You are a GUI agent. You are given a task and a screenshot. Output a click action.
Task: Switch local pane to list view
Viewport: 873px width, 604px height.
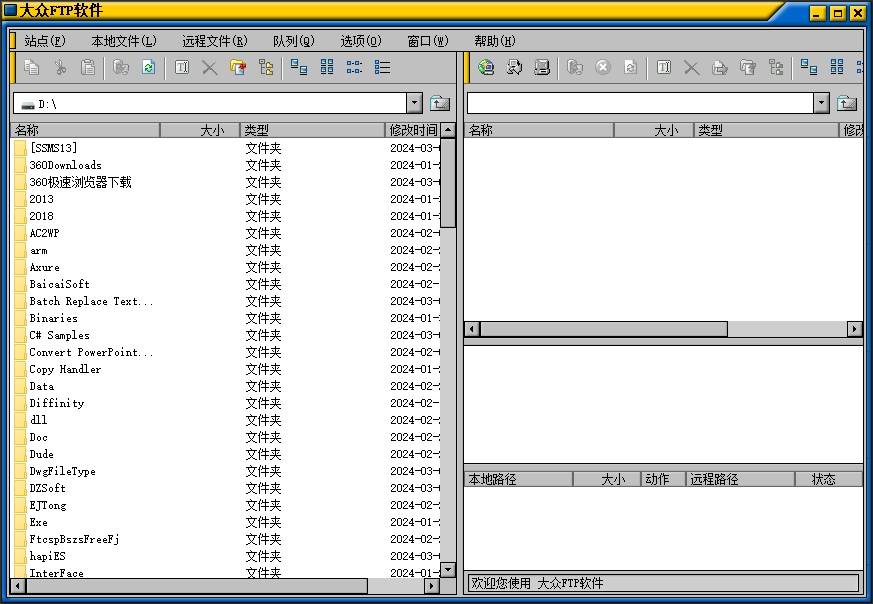(x=354, y=68)
